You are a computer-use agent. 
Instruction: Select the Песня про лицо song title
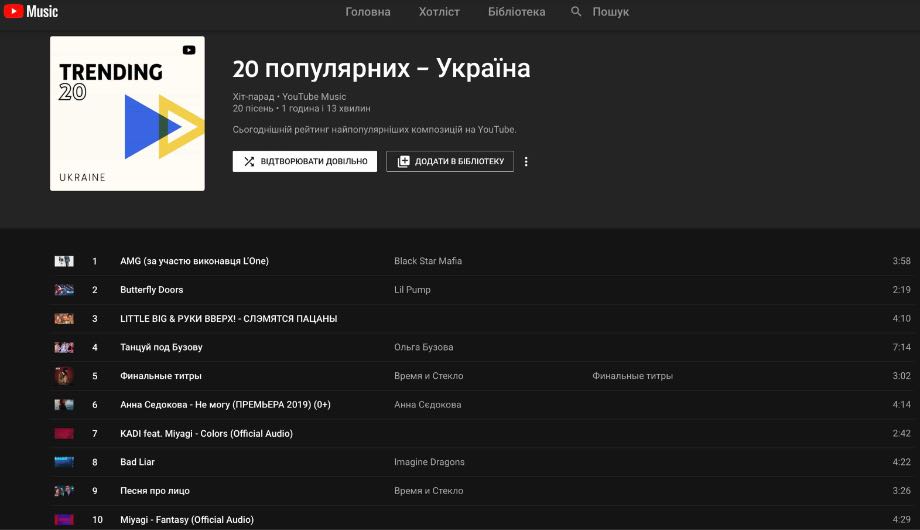coord(155,491)
